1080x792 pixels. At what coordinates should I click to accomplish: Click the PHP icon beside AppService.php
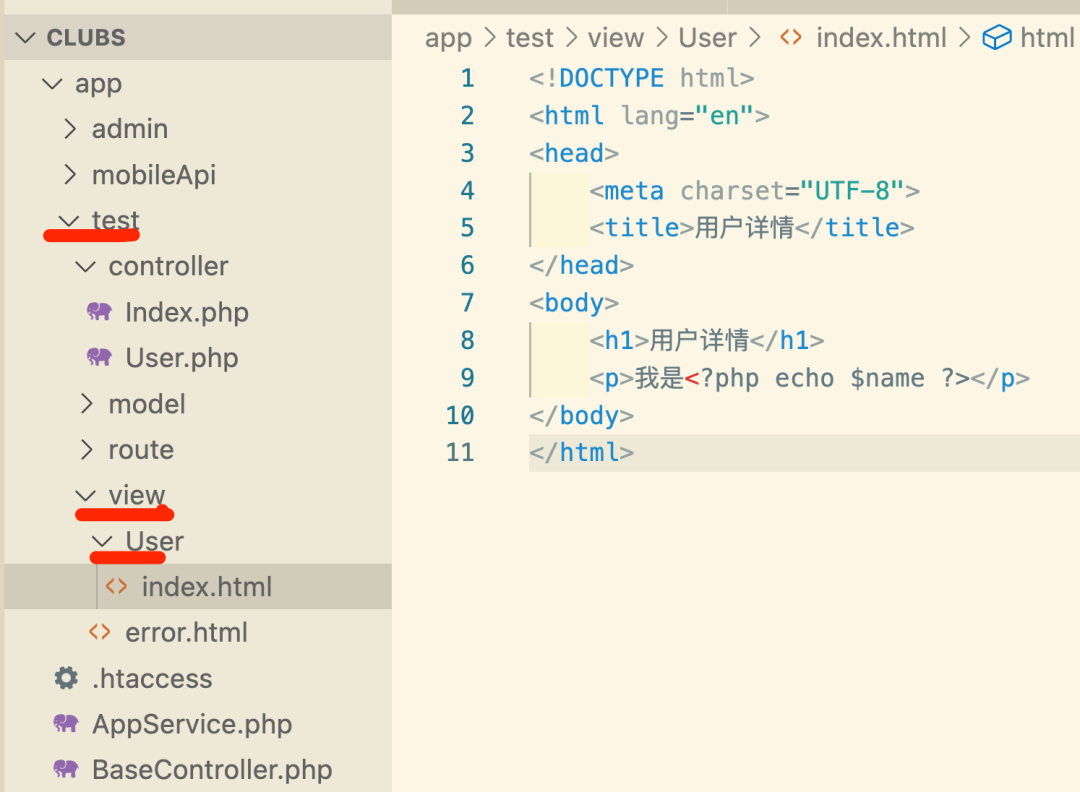click(x=64, y=724)
